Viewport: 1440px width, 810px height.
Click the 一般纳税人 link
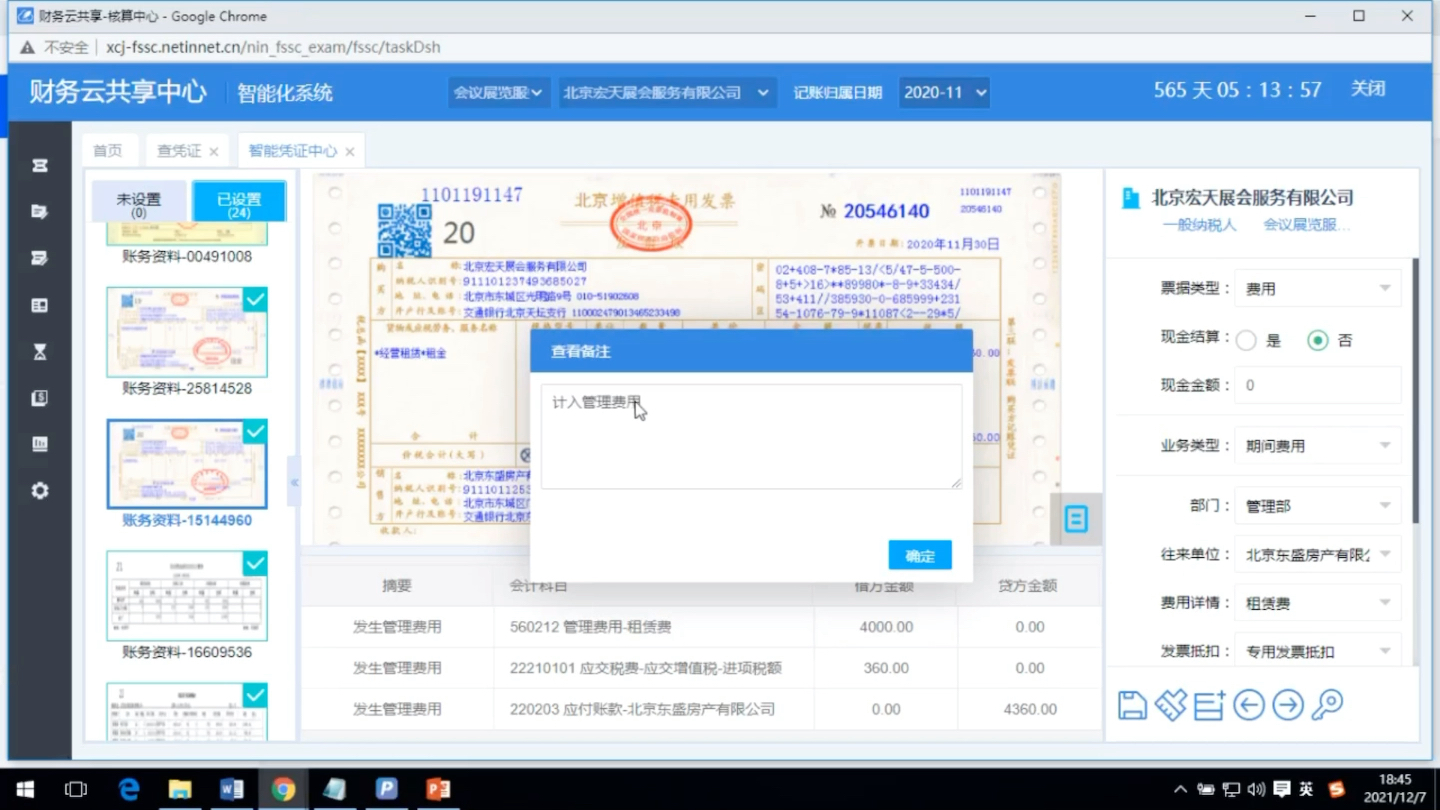[x=1199, y=225]
